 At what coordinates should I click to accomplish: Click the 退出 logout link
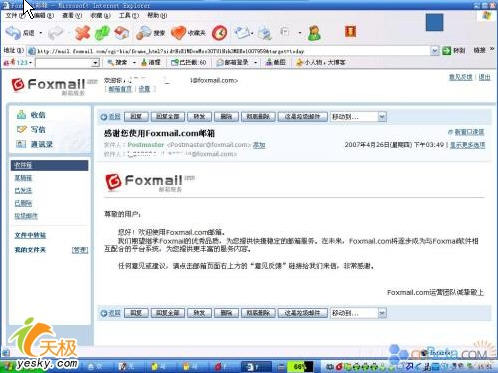484,77
